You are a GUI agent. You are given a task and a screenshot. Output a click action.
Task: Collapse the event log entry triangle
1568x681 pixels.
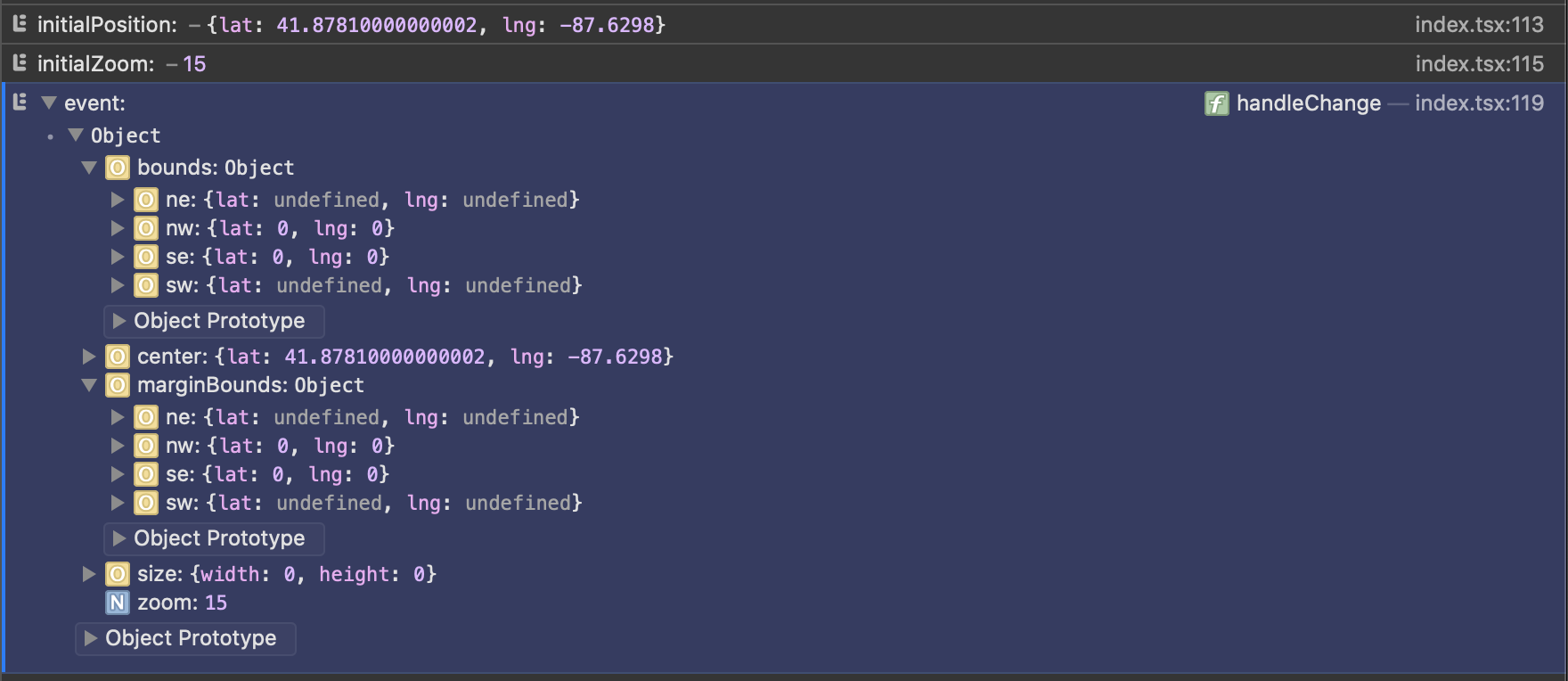coord(49,103)
